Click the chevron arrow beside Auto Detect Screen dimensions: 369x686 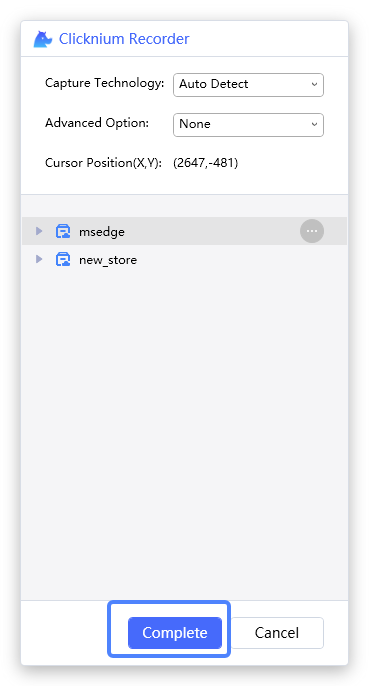click(x=314, y=84)
